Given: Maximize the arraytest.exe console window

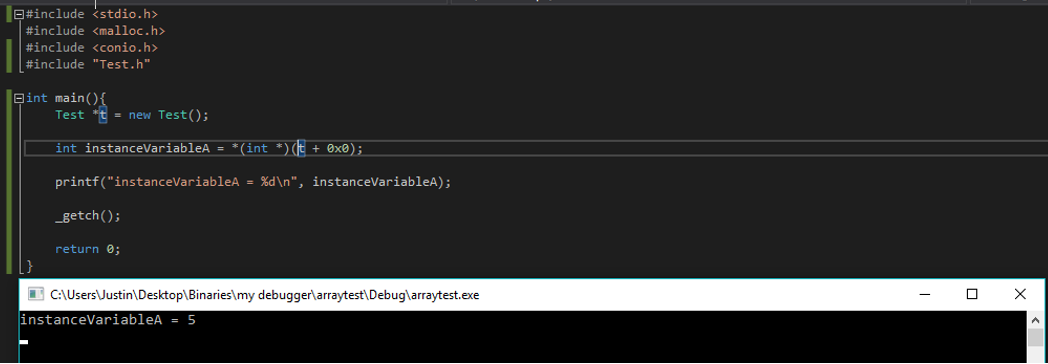Looking at the screenshot, I should (x=972, y=295).
